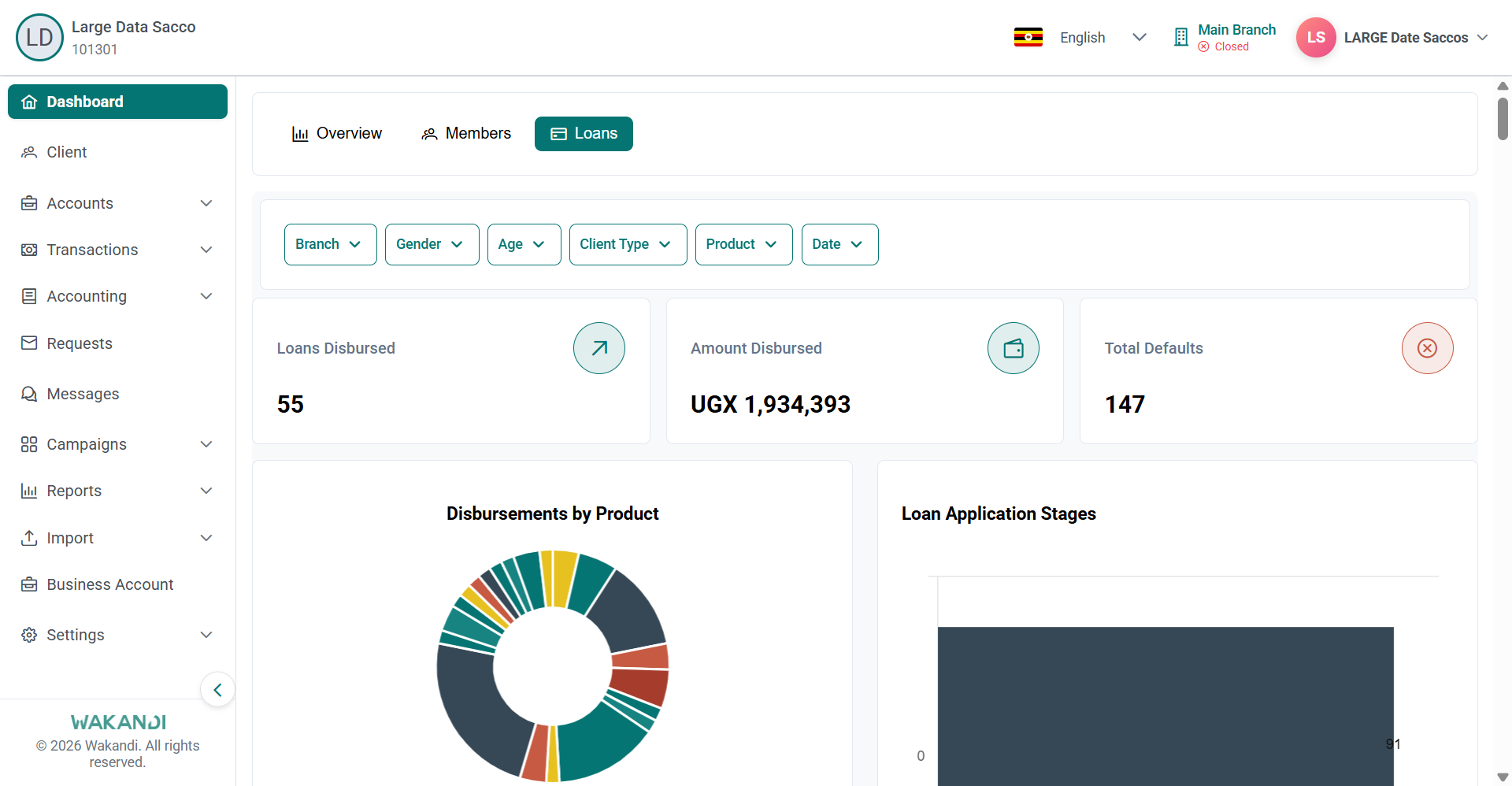1512x786 pixels.
Task: Open the Product filter dropdown
Action: pos(743,244)
